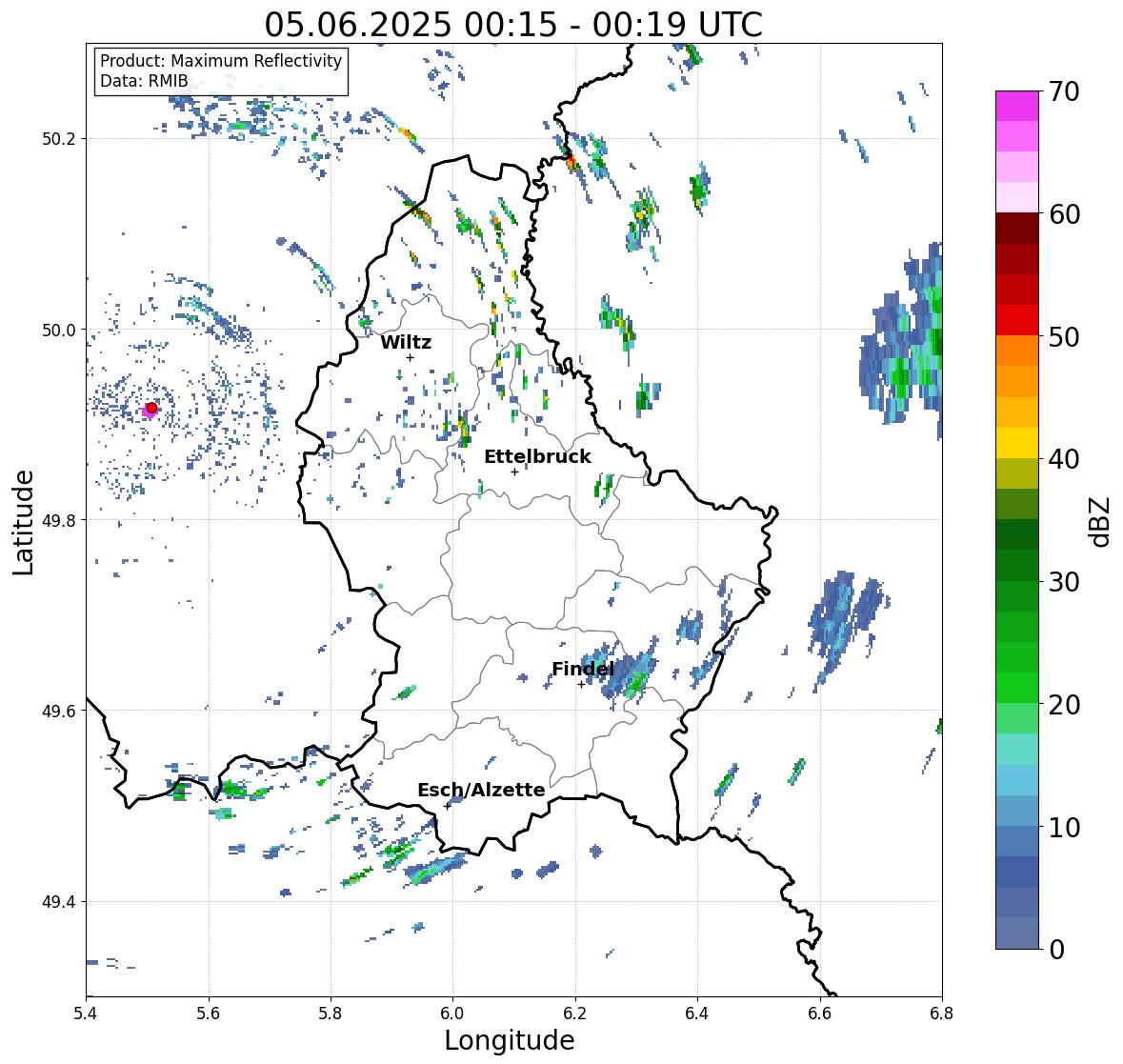The width and height of the screenshot is (1123, 1064).
Task: Pick the light blue swatch above 10
Action: pyautogui.click(x=1017, y=780)
